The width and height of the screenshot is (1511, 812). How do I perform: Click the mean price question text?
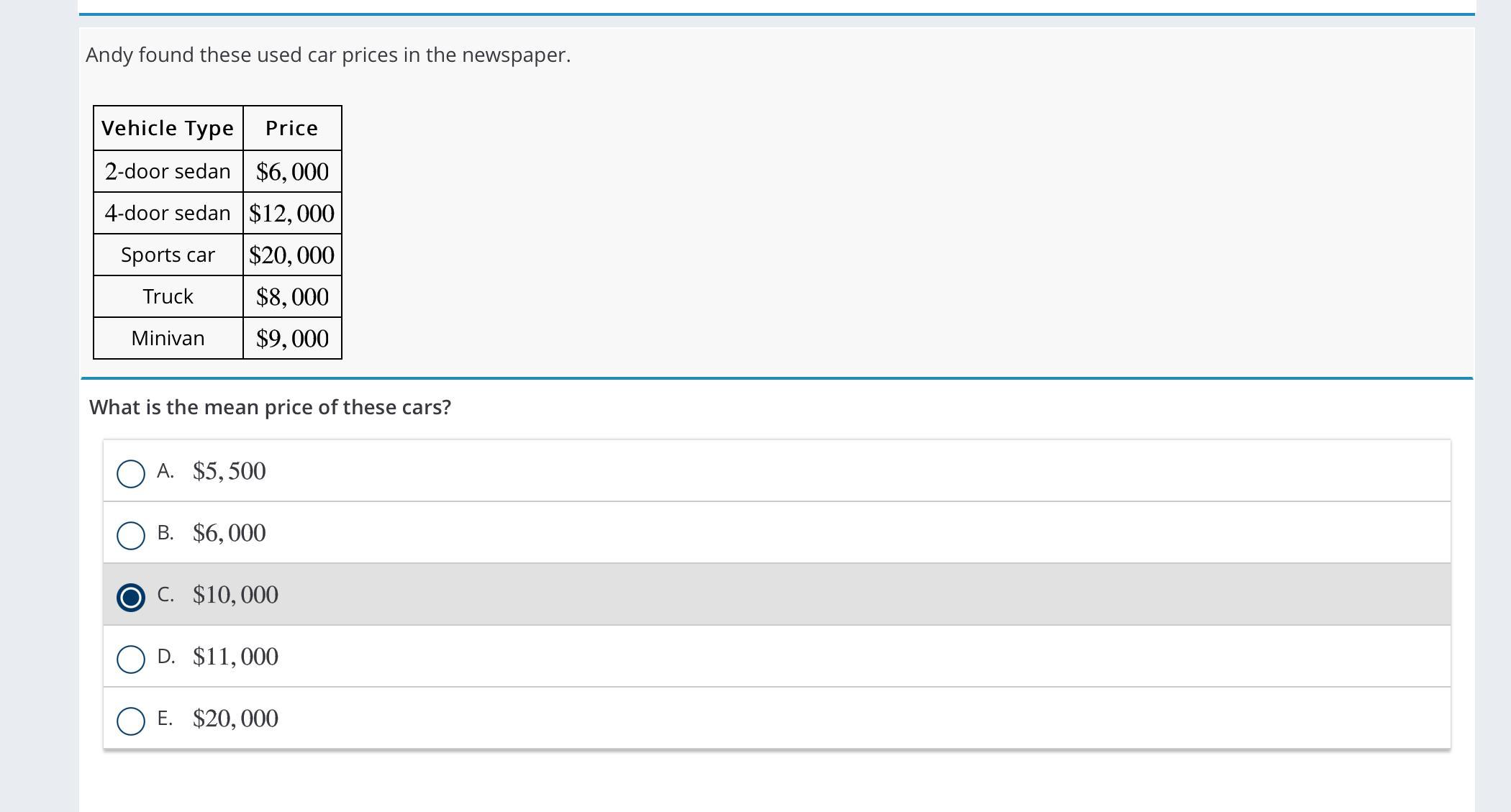pyautogui.click(x=270, y=407)
